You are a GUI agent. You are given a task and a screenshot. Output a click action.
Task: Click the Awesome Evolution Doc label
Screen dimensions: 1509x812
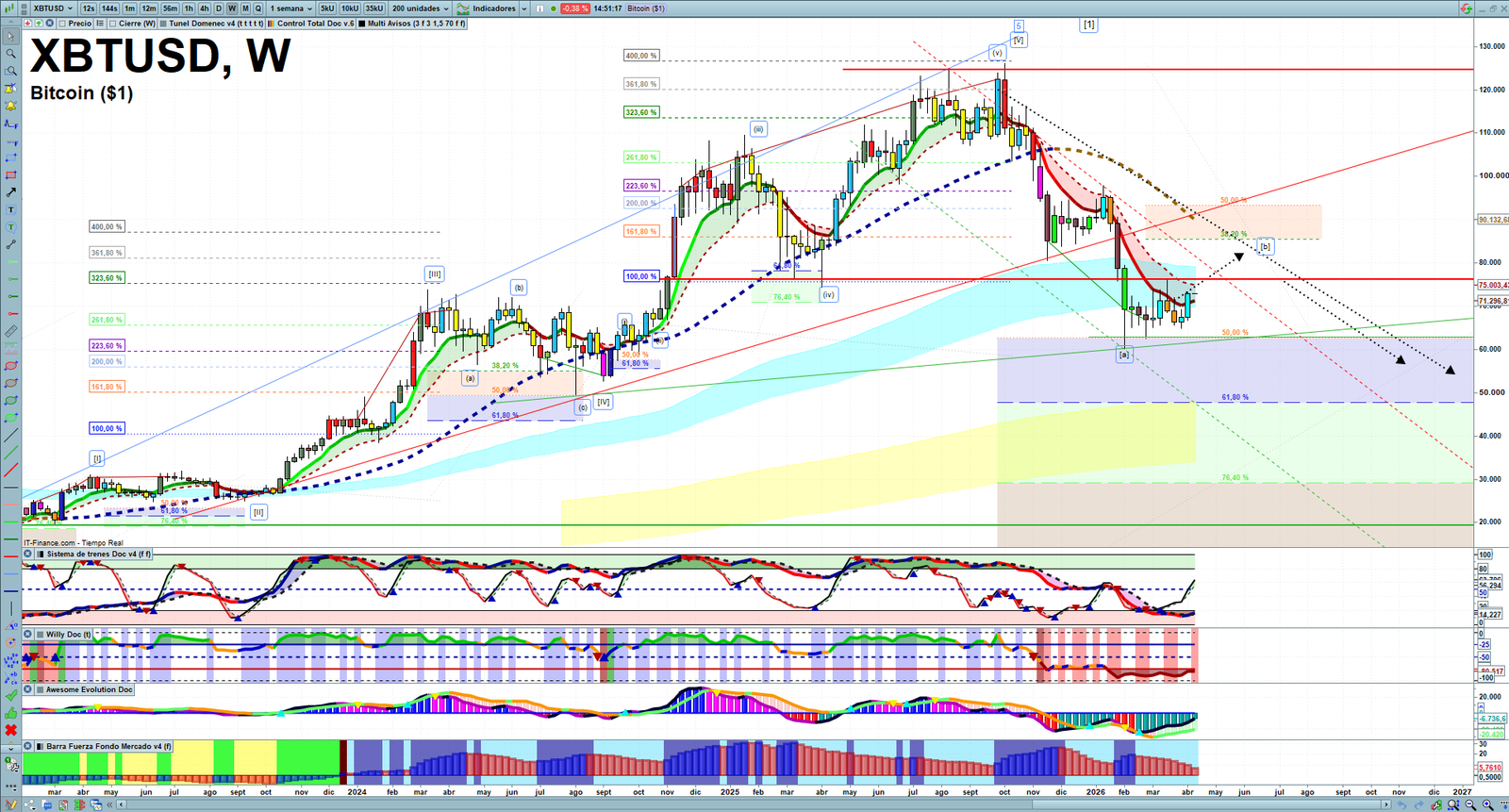coord(90,689)
